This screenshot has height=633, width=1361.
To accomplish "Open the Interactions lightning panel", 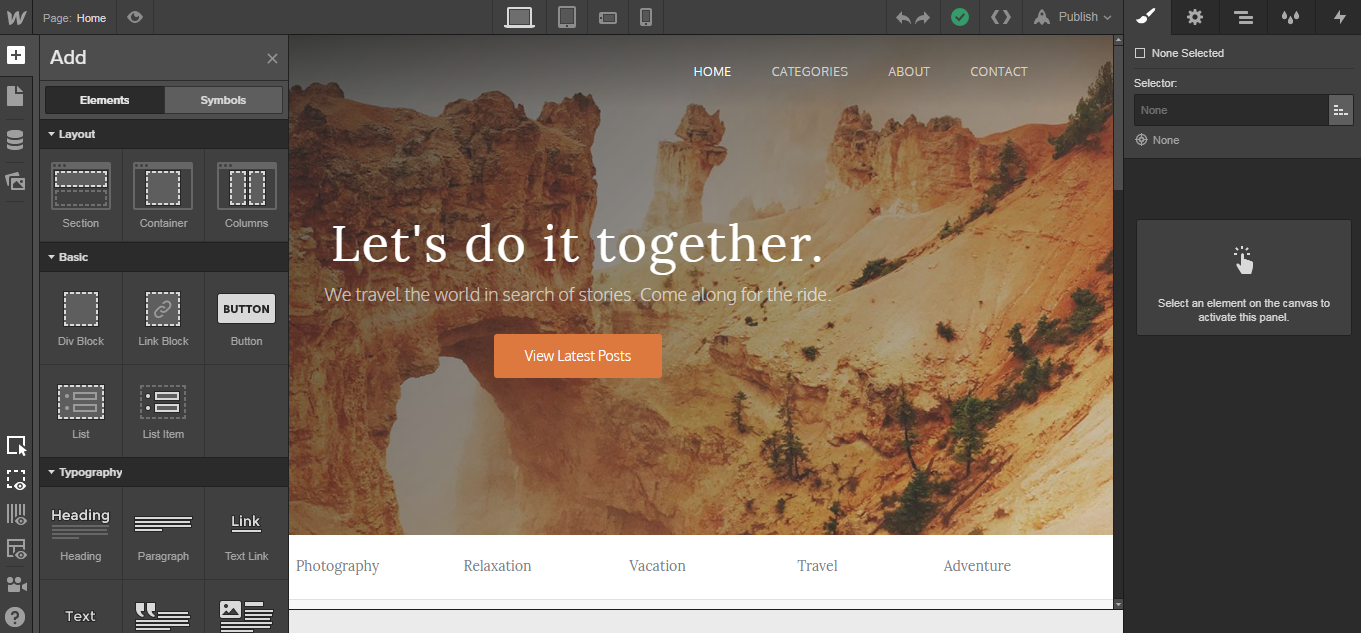I will [x=1339, y=17].
